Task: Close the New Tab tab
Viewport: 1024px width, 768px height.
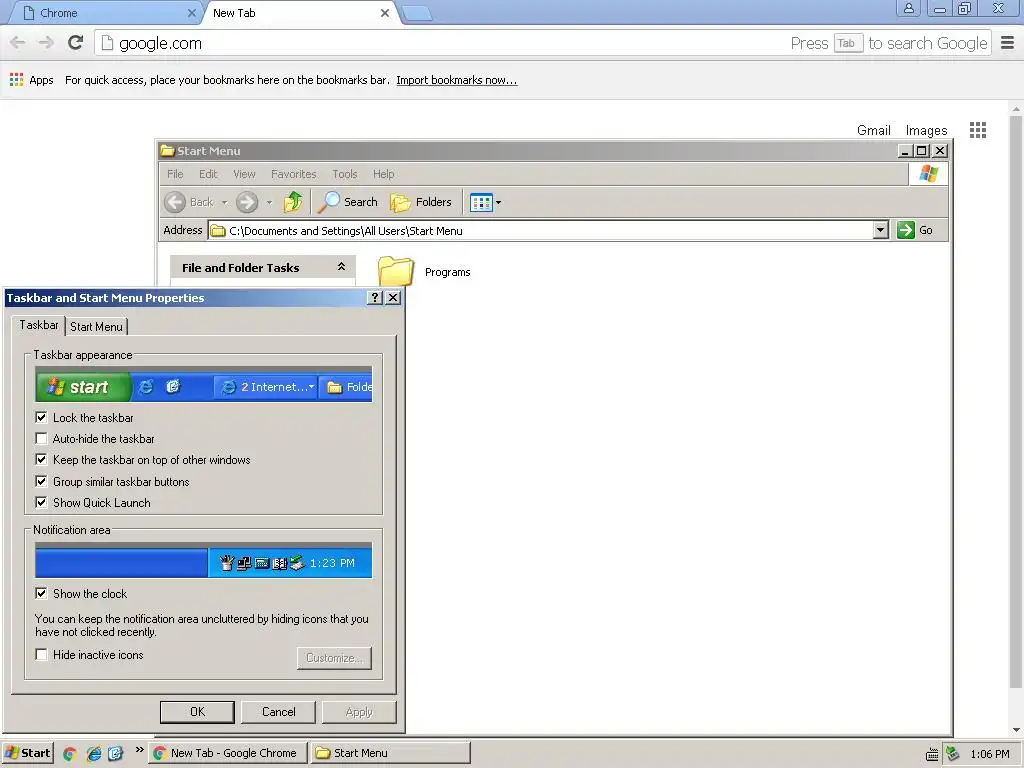Action: coord(385,13)
